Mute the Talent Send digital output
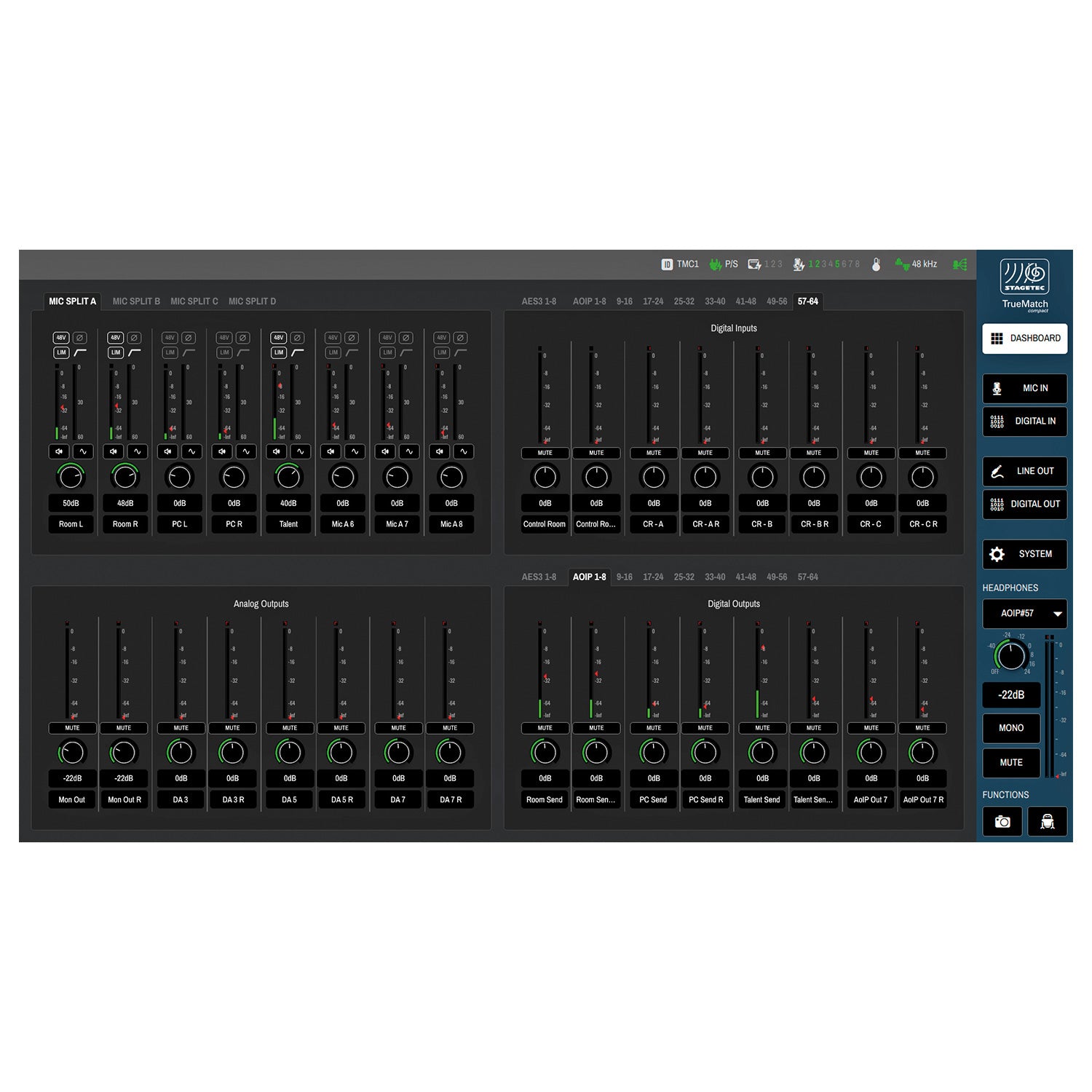The image size is (1092, 1092). click(x=762, y=728)
